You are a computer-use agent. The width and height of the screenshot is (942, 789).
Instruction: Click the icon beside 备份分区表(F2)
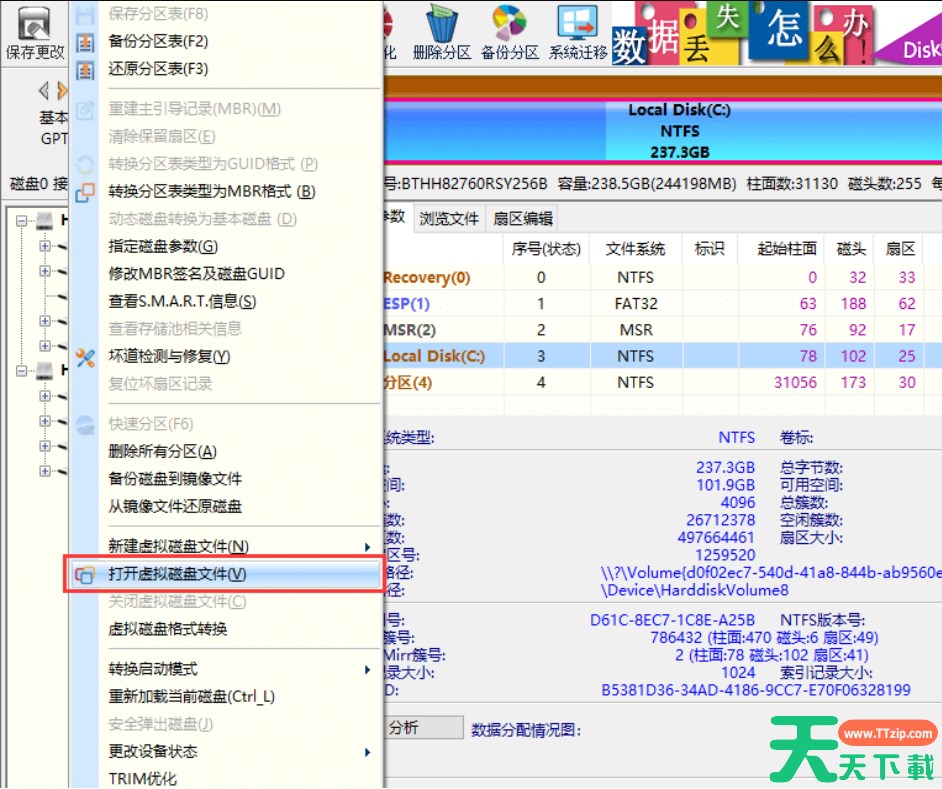[x=86, y=42]
